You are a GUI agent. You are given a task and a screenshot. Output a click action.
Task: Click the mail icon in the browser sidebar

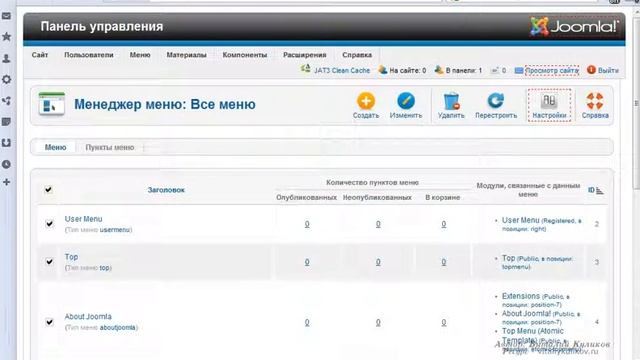(x=7, y=16)
